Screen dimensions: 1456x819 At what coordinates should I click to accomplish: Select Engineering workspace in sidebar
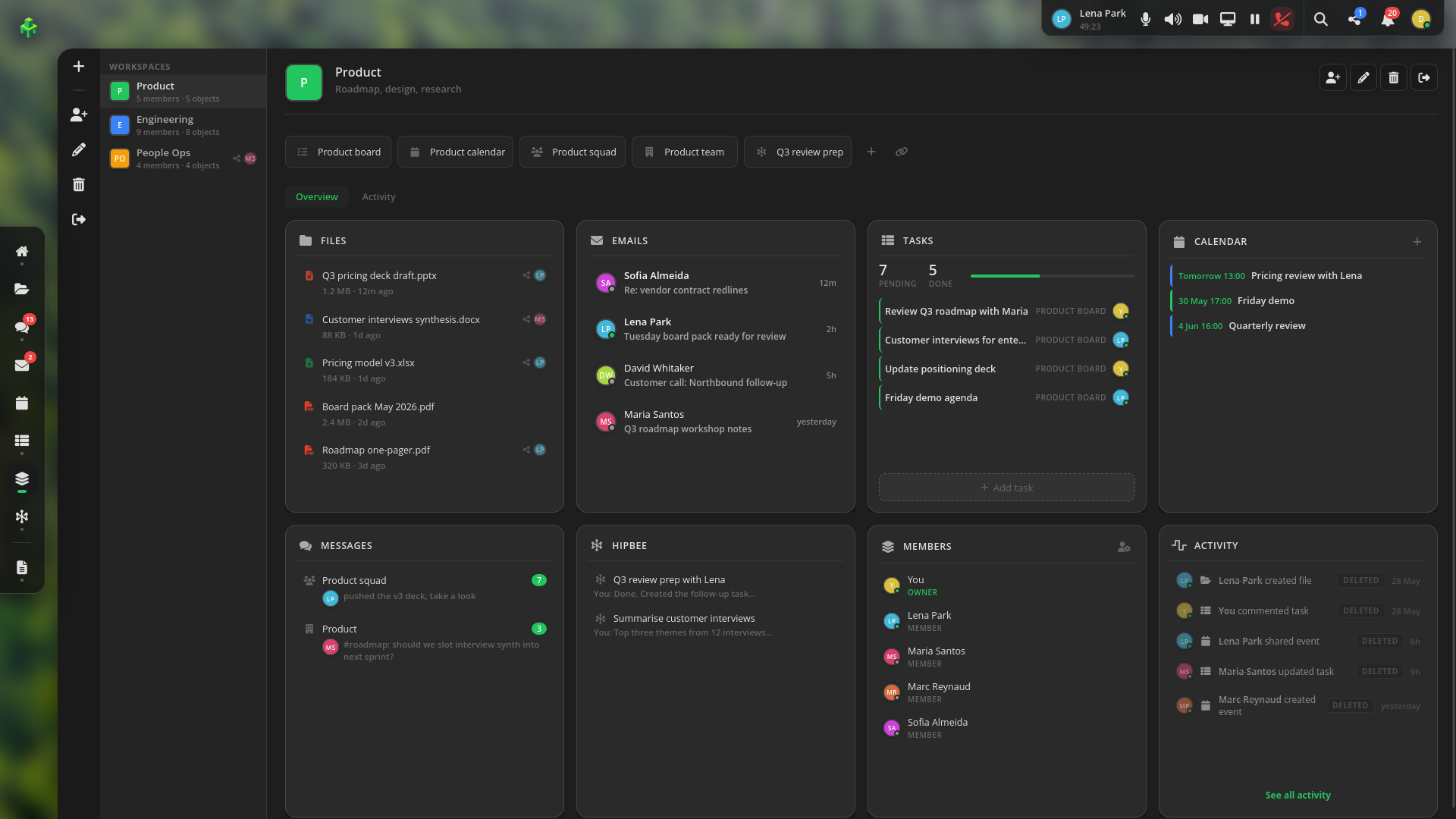coord(183,124)
